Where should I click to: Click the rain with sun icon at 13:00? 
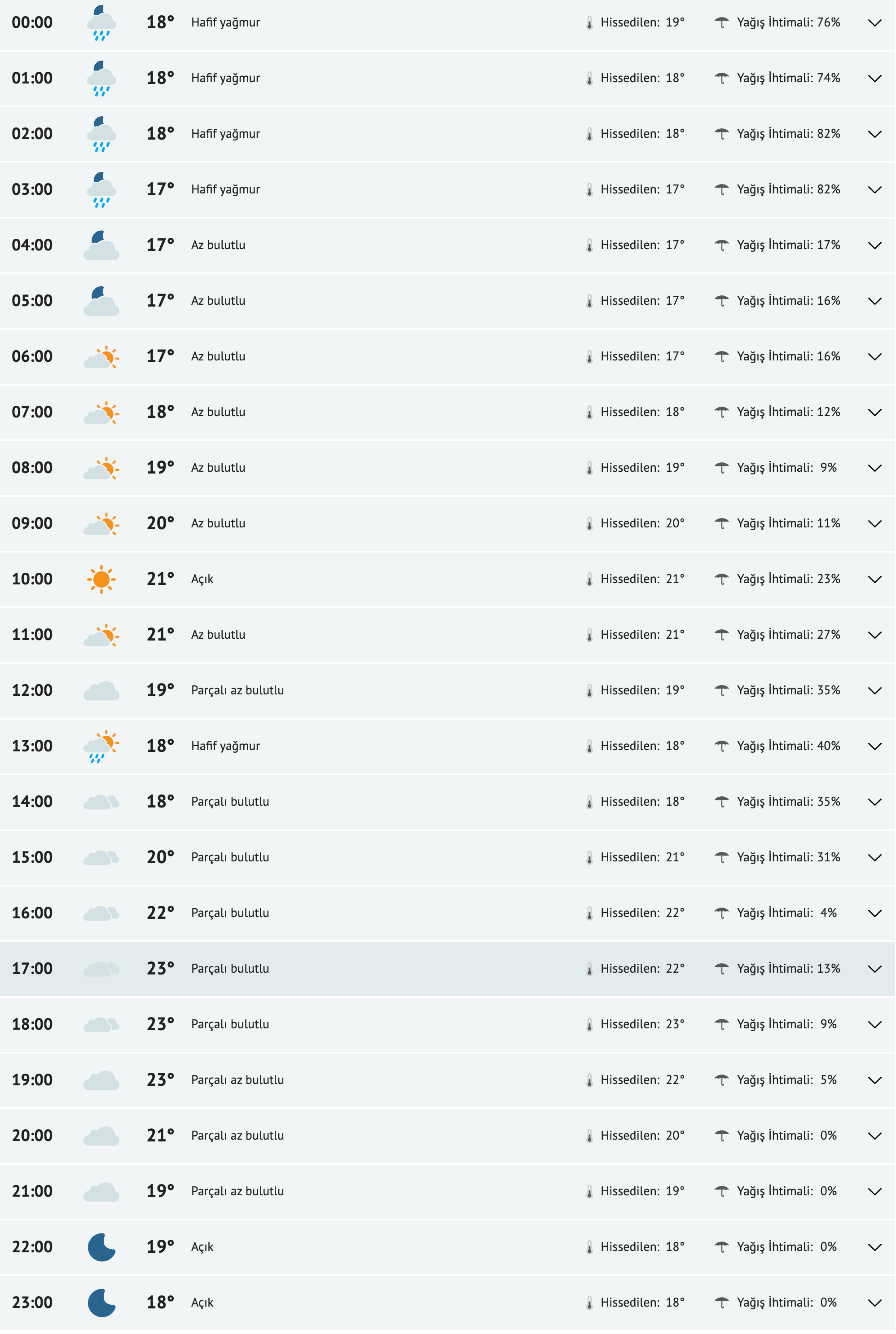coord(102,745)
